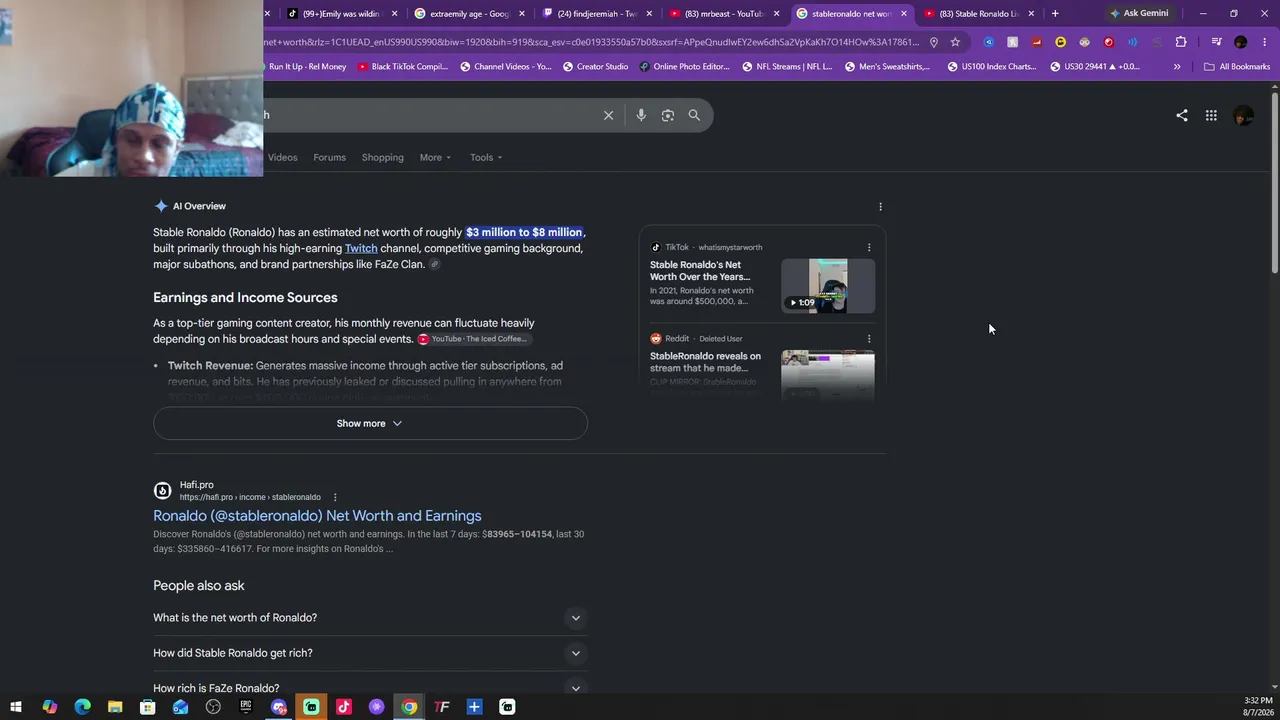The height and width of the screenshot is (720, 1280).
Task: Bookmark this page with the star icon
Action: point(955,42)
